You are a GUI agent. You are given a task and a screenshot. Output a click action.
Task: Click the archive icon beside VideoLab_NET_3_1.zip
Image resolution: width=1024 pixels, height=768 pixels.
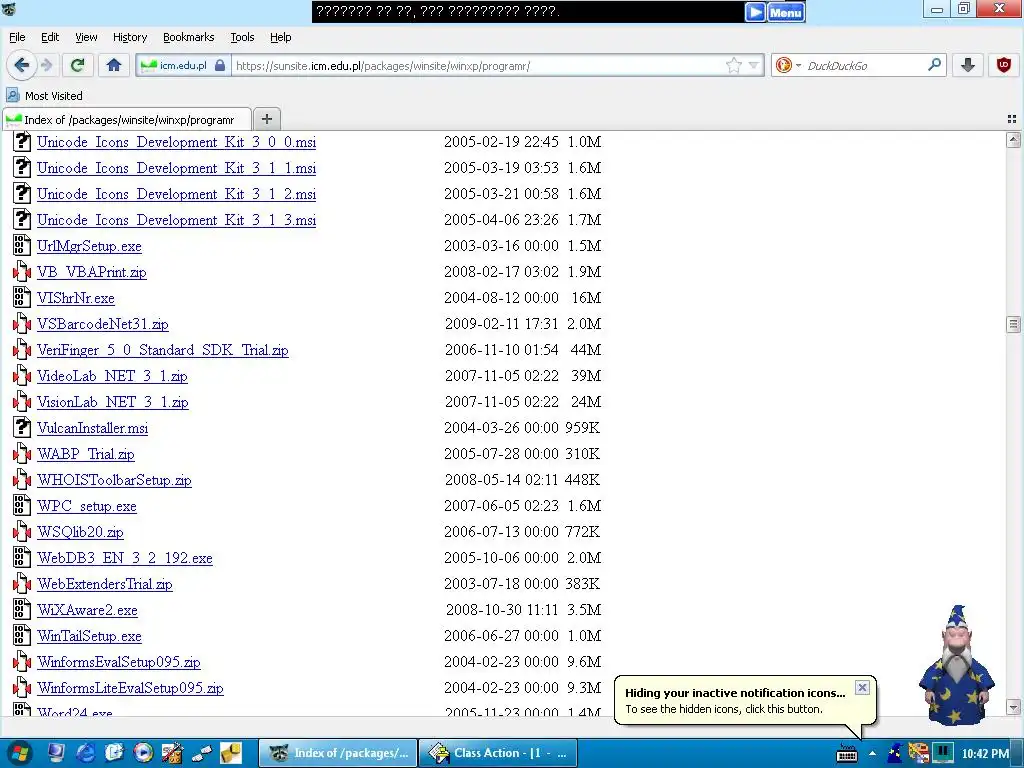pyautogui.click(x=22, y=376)
